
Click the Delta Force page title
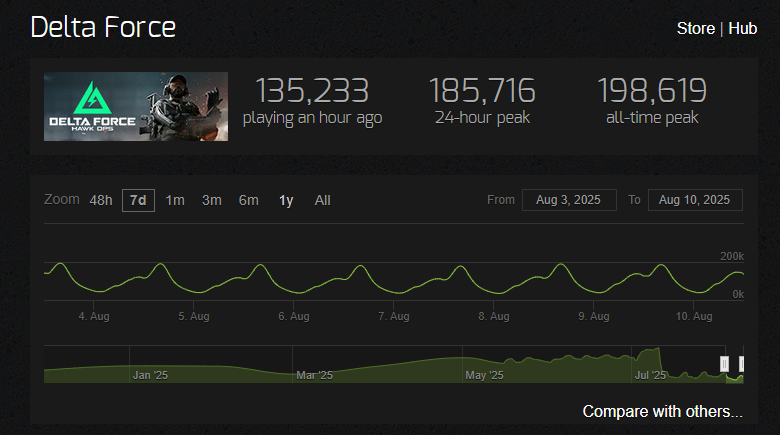pos(103,27)
